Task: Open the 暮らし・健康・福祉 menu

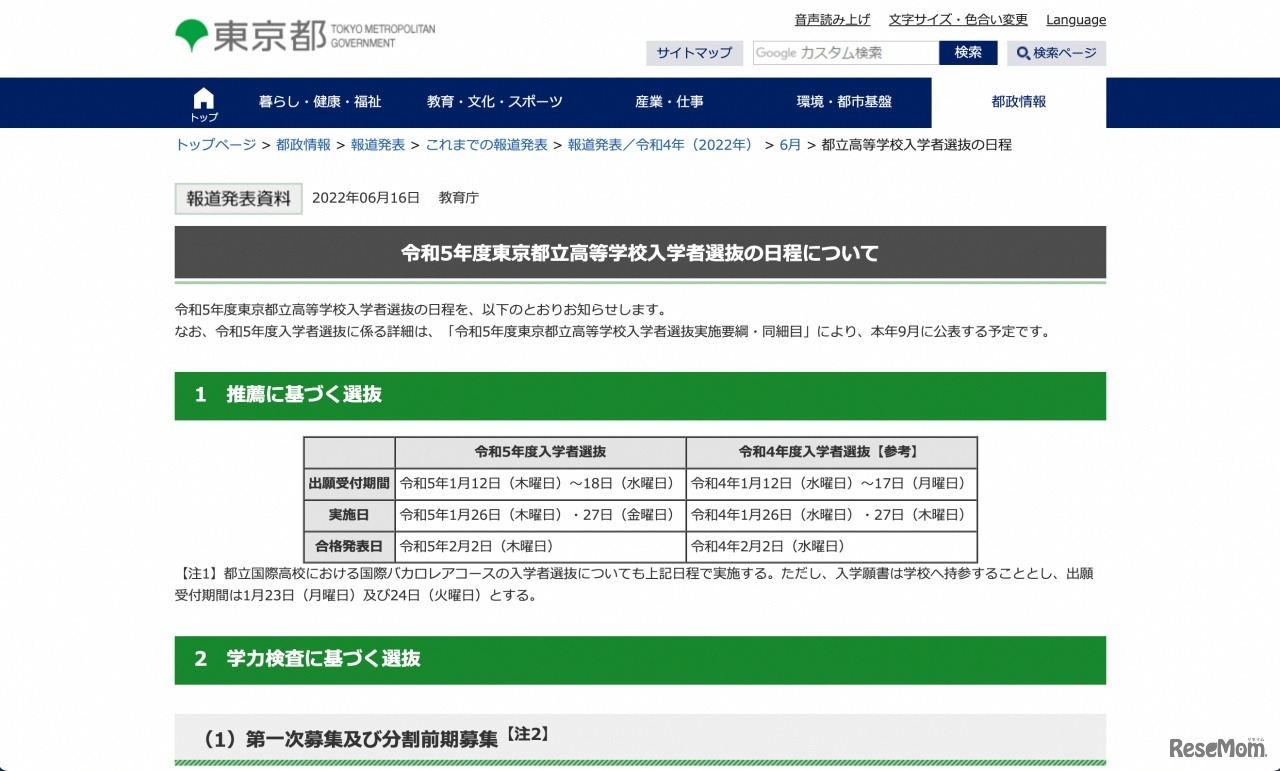Action: tap(320, 102)
